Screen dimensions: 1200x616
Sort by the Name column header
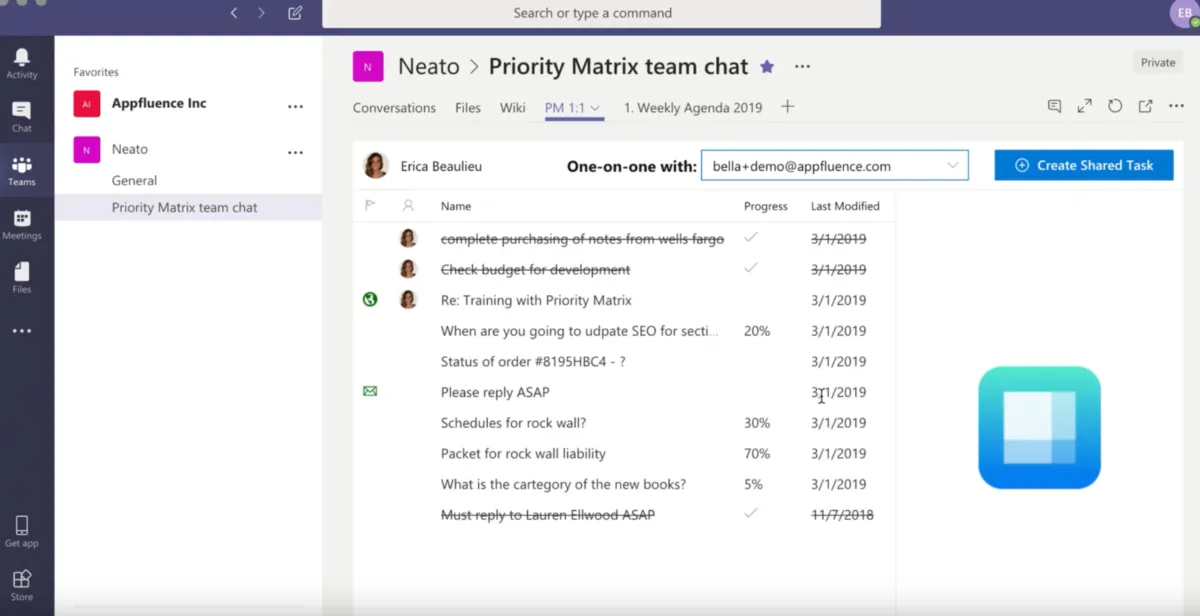pos(456,206)
